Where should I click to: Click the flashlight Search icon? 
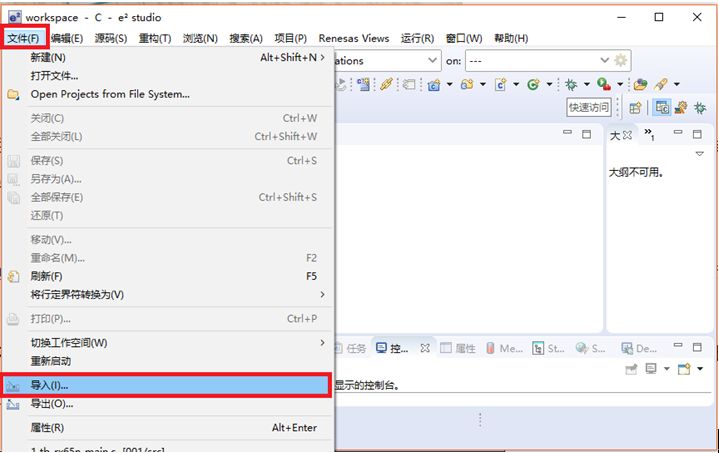pyautogui.click(x=661, y=84)
